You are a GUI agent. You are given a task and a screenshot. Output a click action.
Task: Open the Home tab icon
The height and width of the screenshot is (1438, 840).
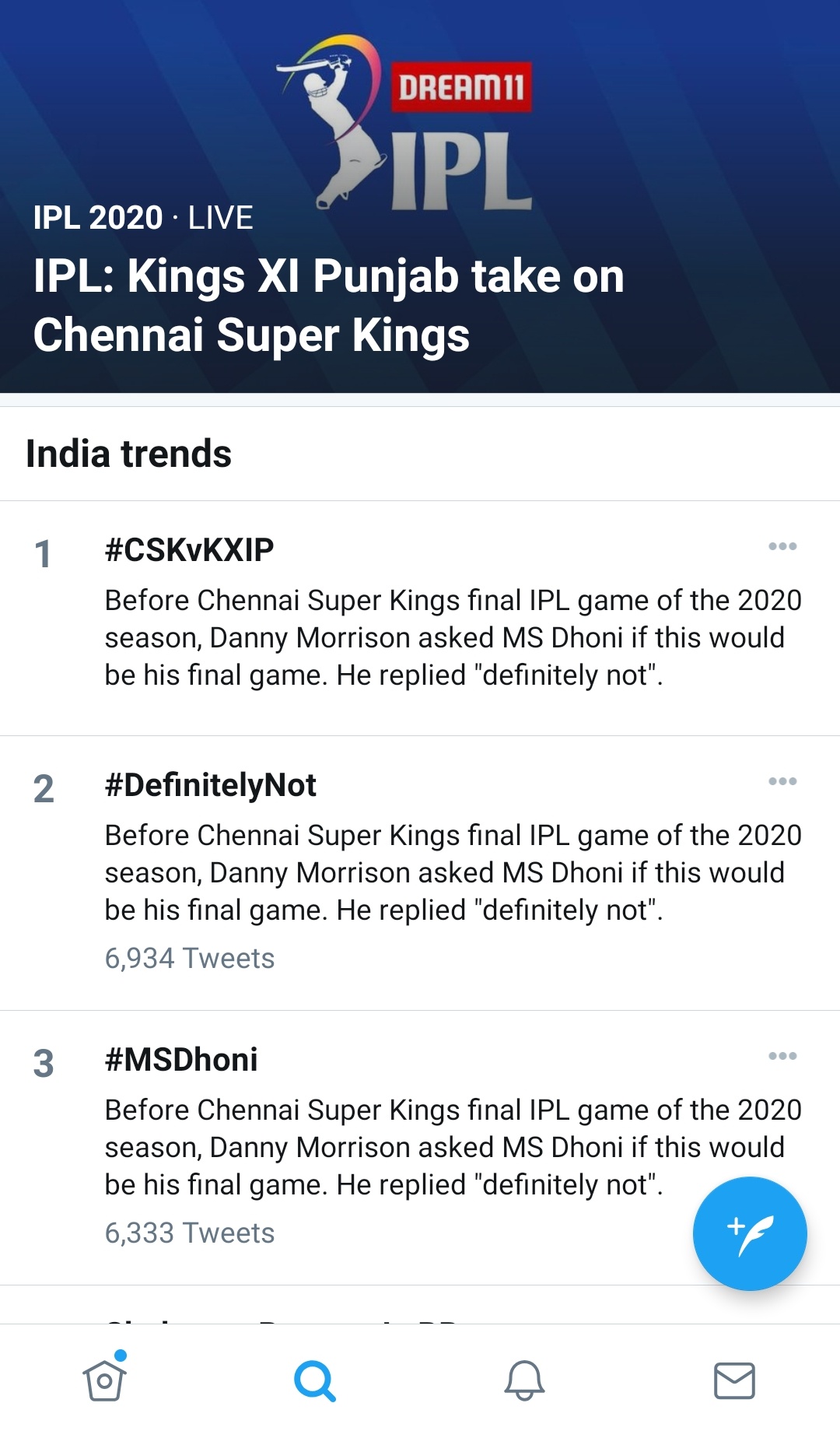pos(104,1381)
